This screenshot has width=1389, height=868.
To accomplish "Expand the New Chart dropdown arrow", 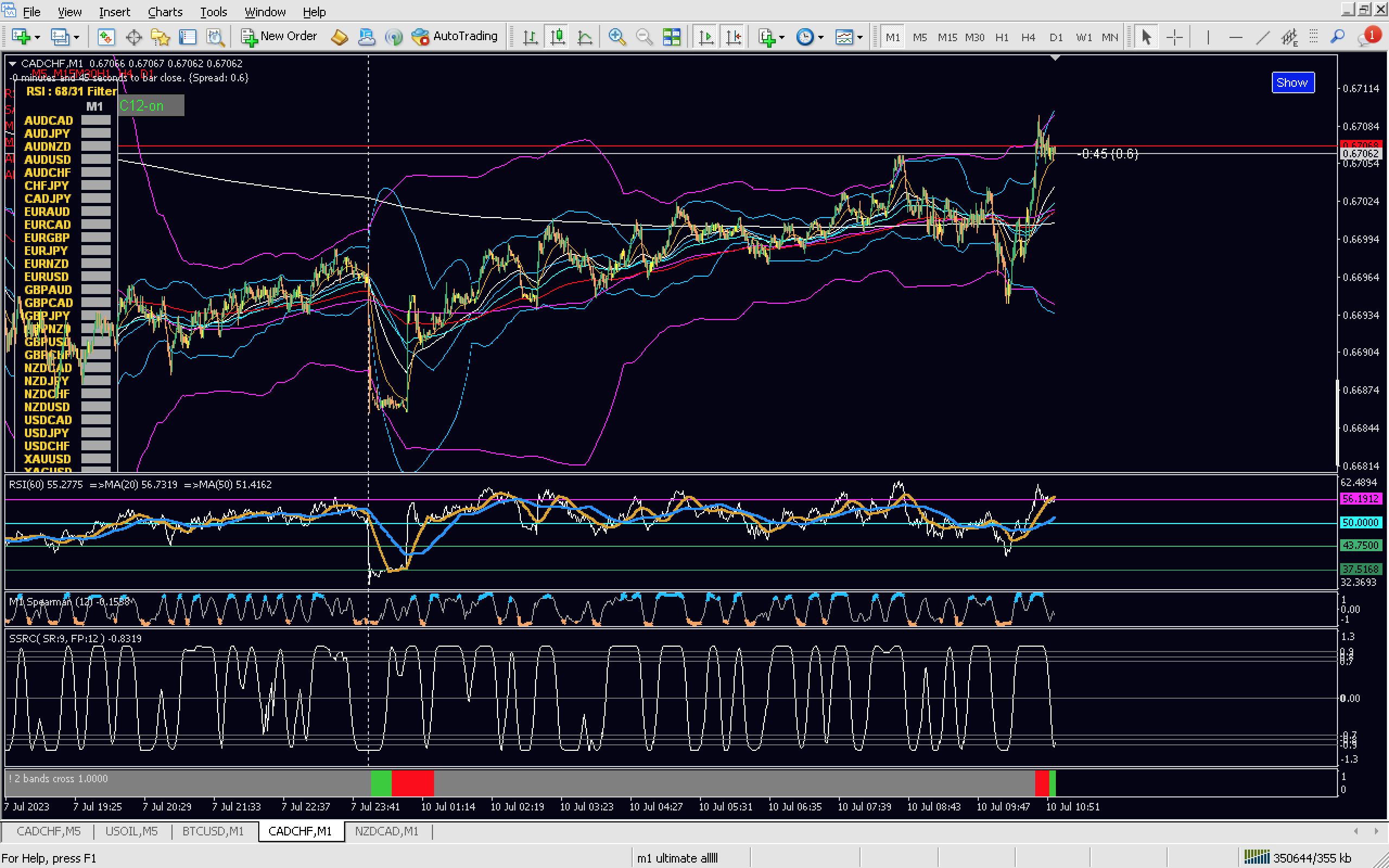I will click(x=37, y=37).
